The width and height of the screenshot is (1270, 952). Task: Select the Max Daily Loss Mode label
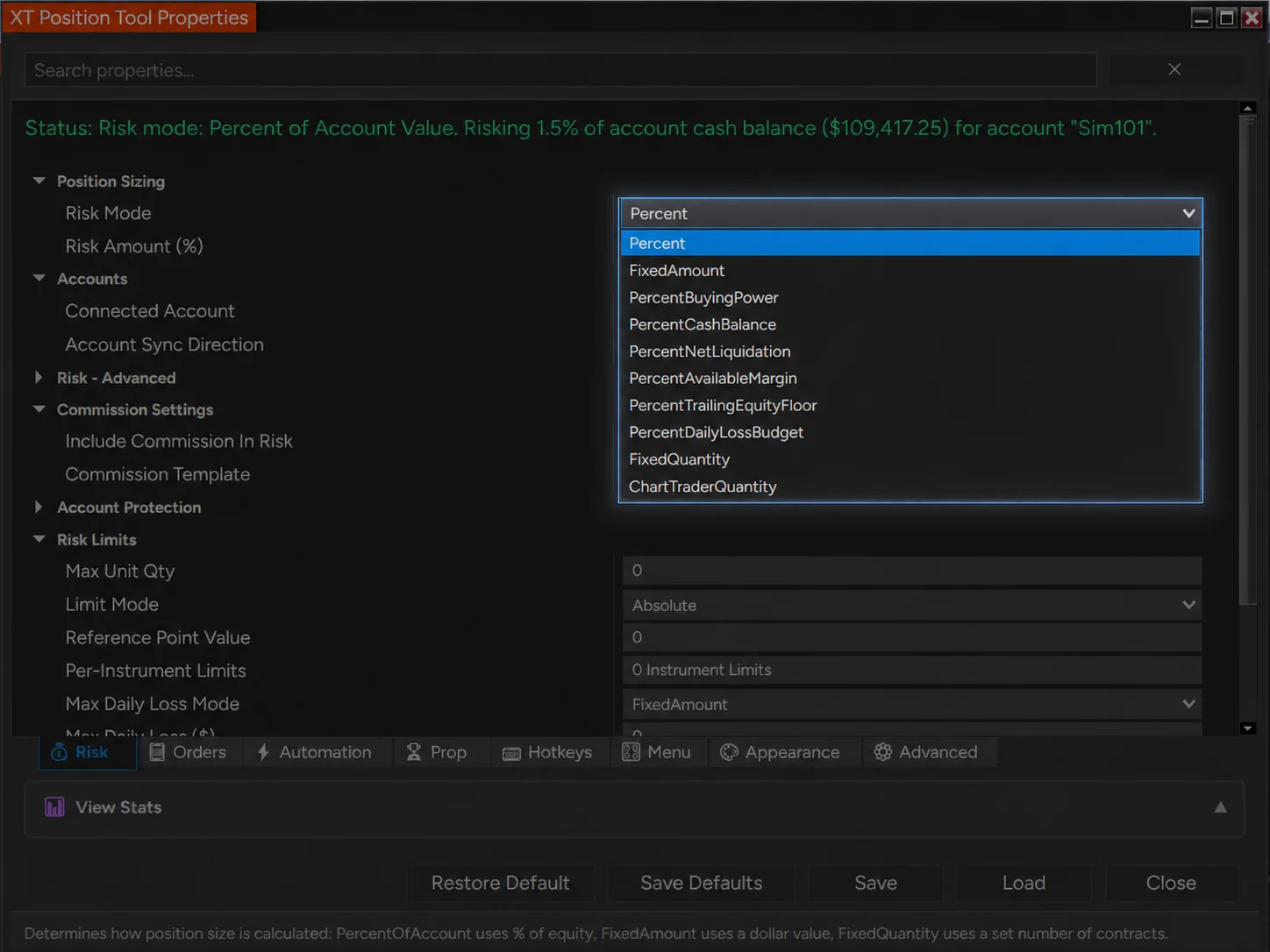(x=152, y=704)
